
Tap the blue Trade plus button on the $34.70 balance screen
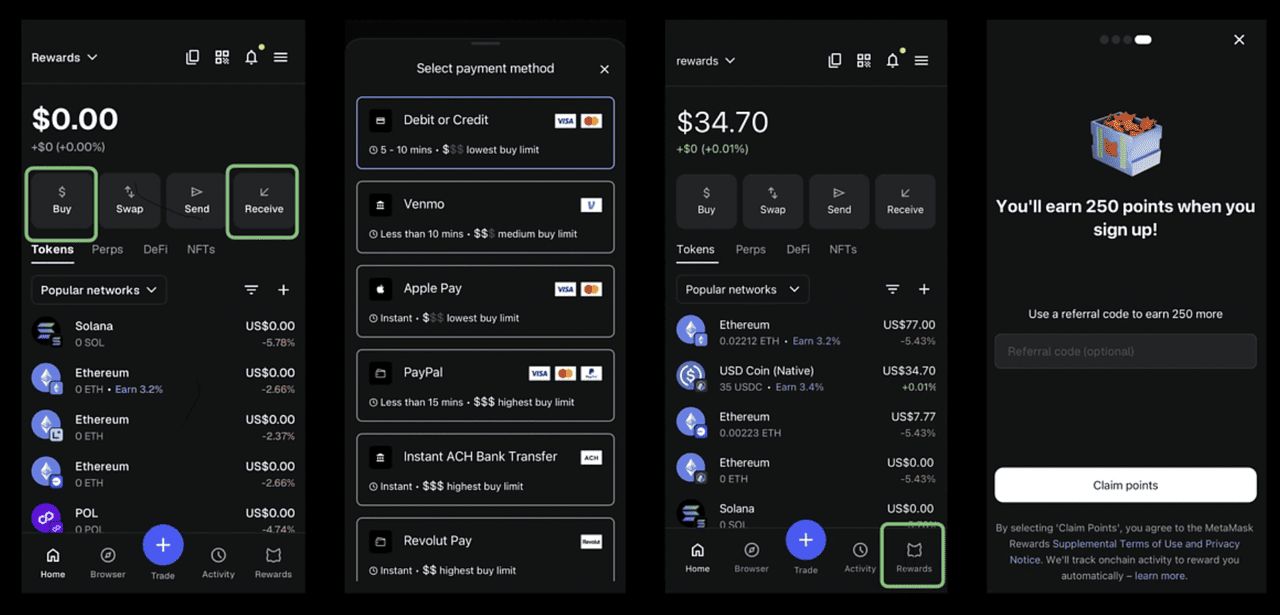806,540
